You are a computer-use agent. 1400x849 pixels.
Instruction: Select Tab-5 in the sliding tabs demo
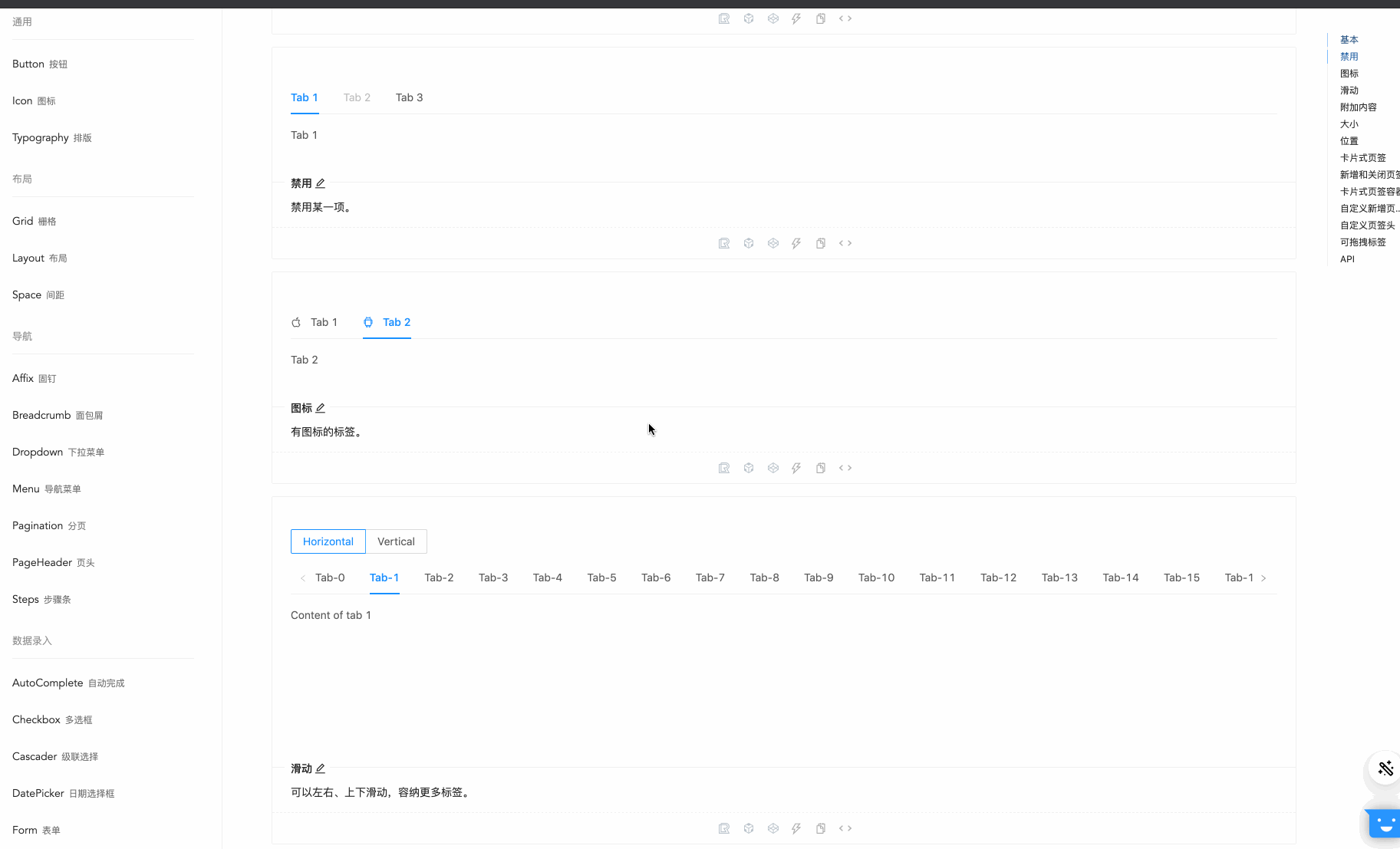pyautogui.click(x=601, y=578)
